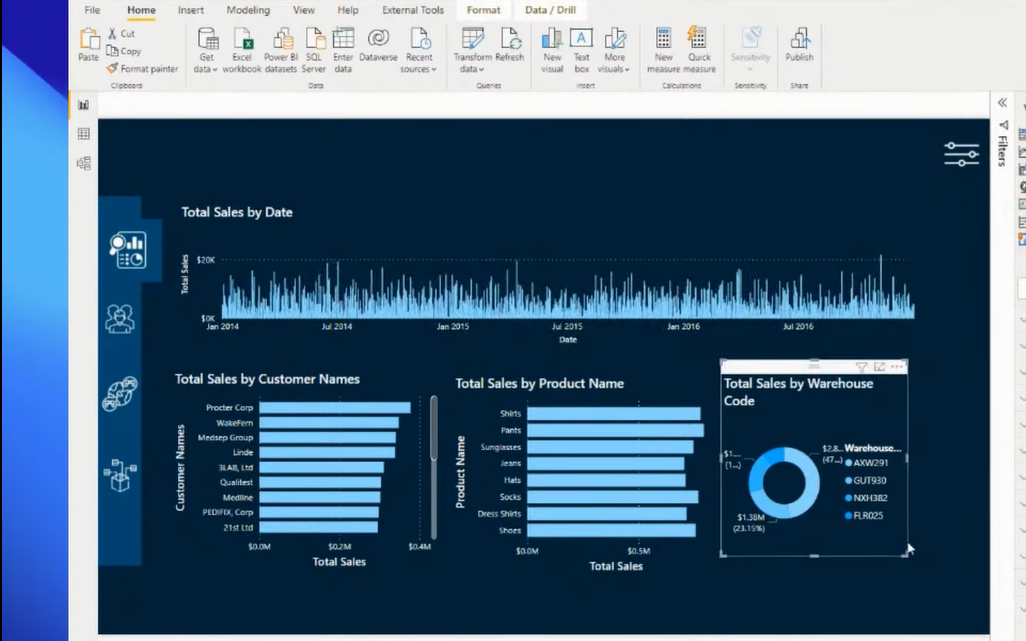
Task: Create a Quick measure
Action: tap(699, 50)
